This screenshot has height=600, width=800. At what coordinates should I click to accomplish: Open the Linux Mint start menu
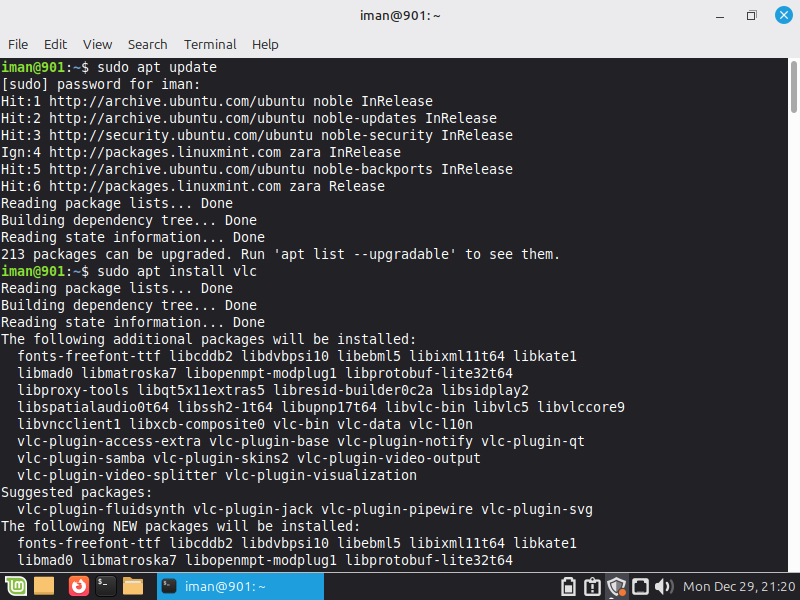point(16,586)
